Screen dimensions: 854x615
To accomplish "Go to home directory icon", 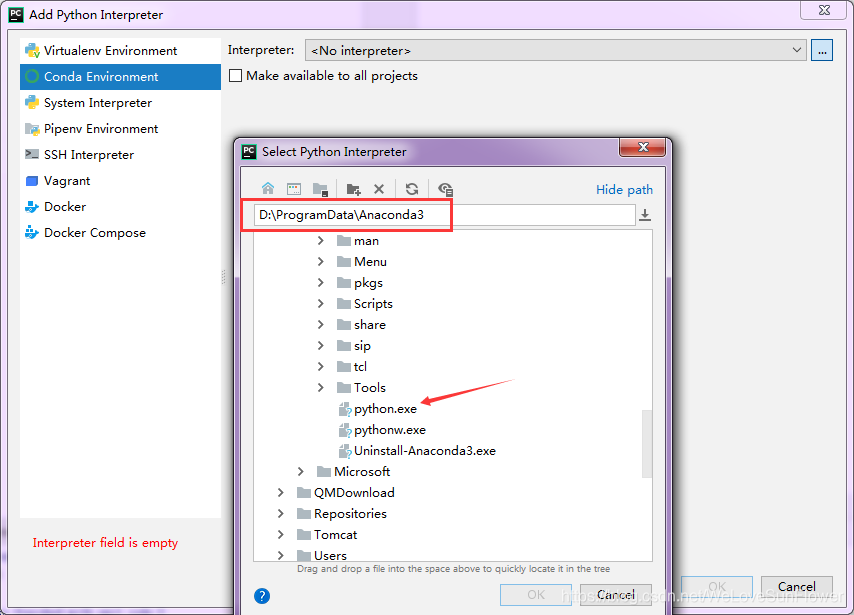I will 268,188.
